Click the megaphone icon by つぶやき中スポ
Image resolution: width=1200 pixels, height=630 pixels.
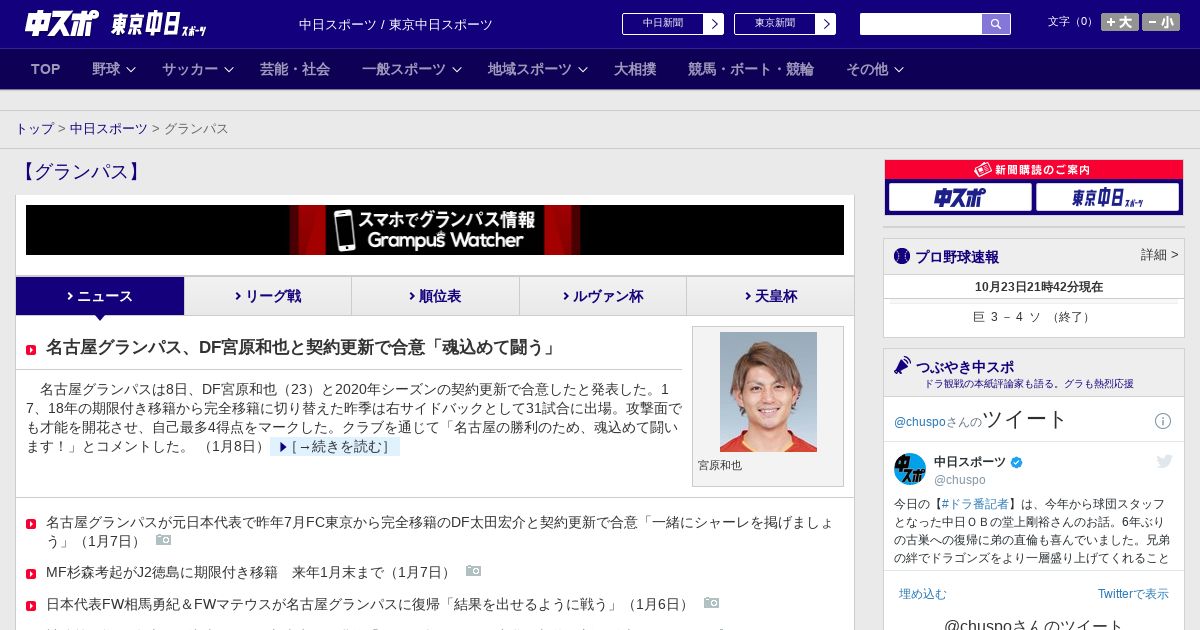point(903,365)
